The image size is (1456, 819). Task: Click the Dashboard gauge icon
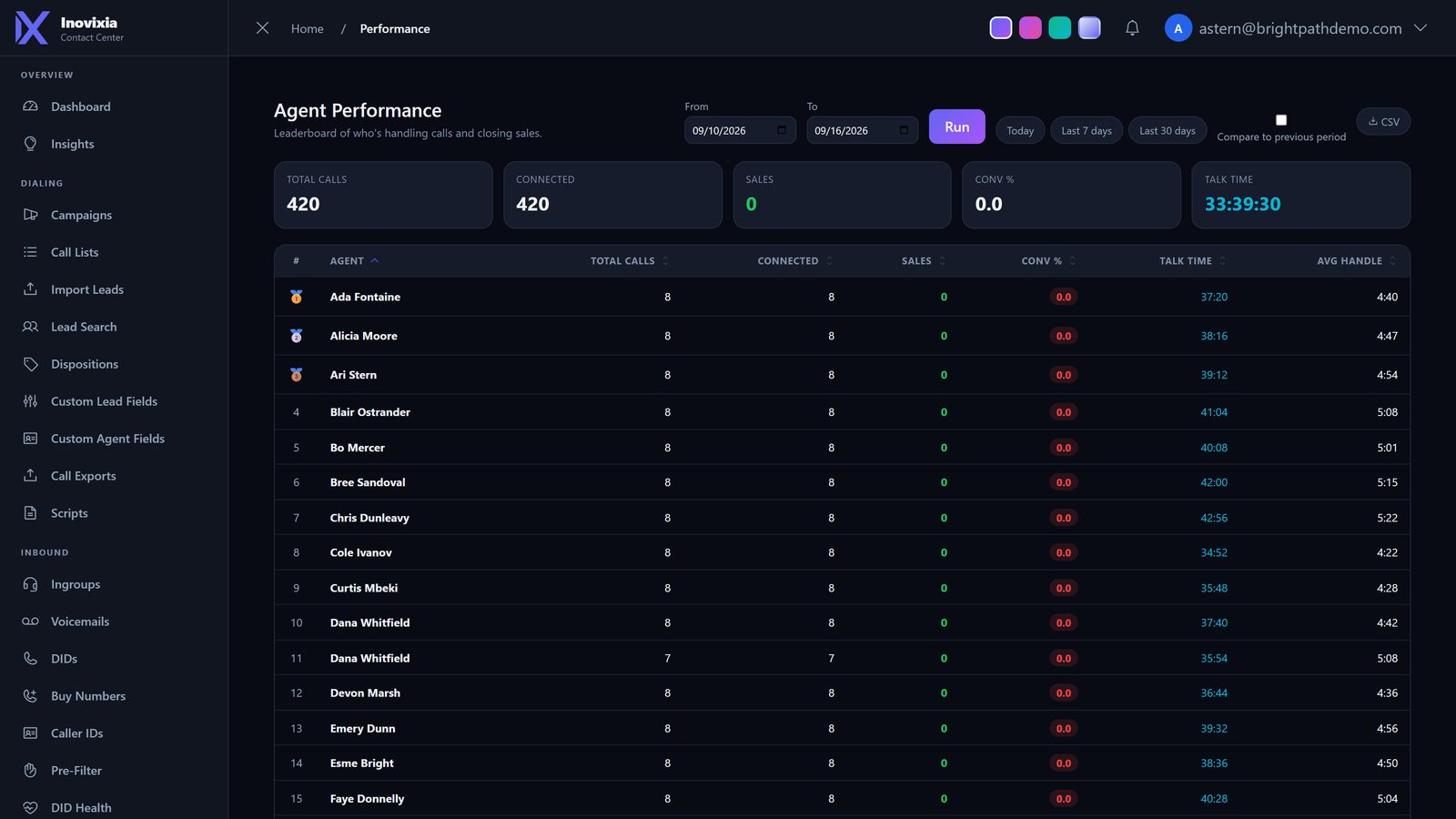[x=30, y=106]
